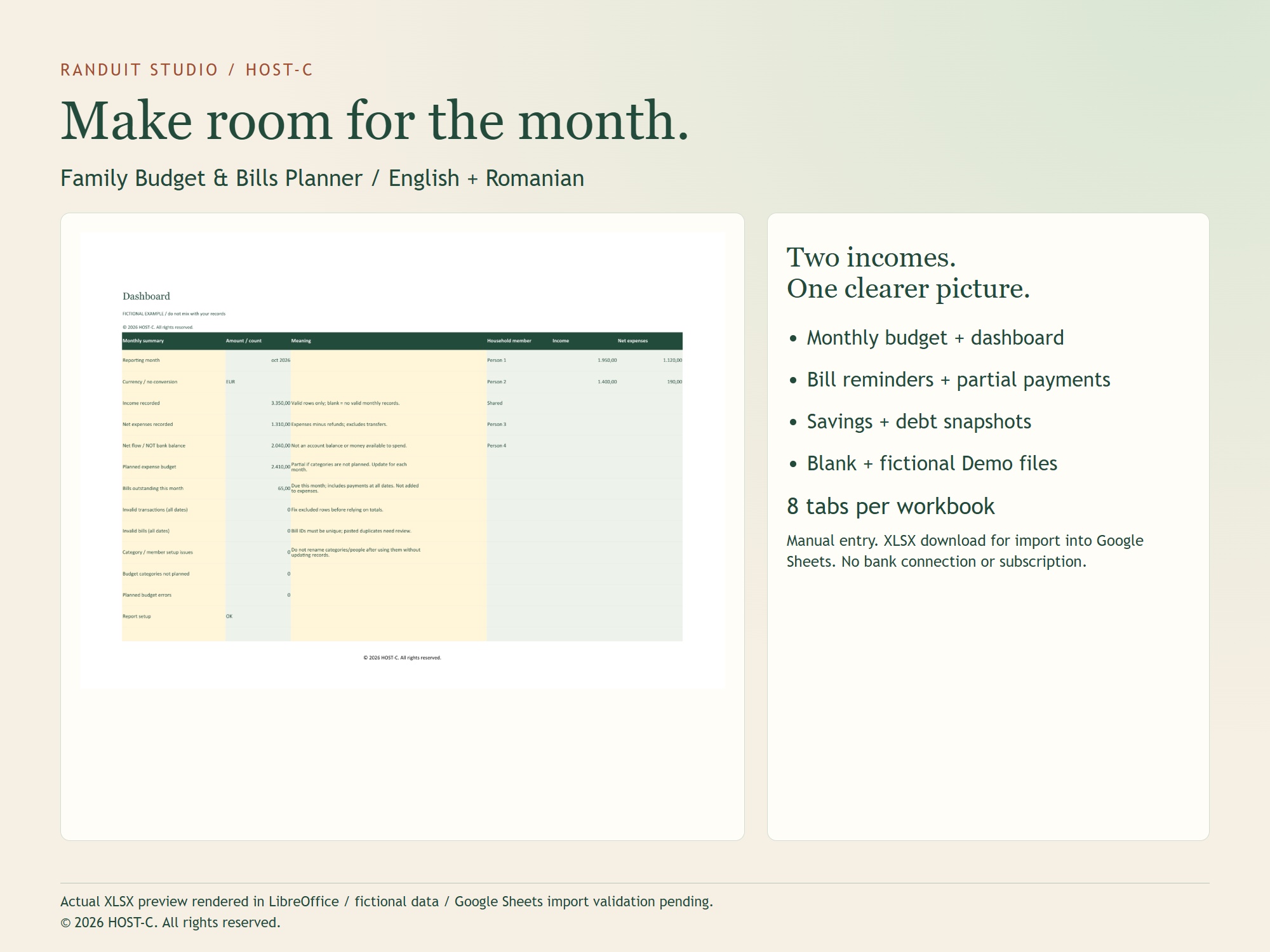
Task: Select the 'Income recorded' row label
Action: 141,403
